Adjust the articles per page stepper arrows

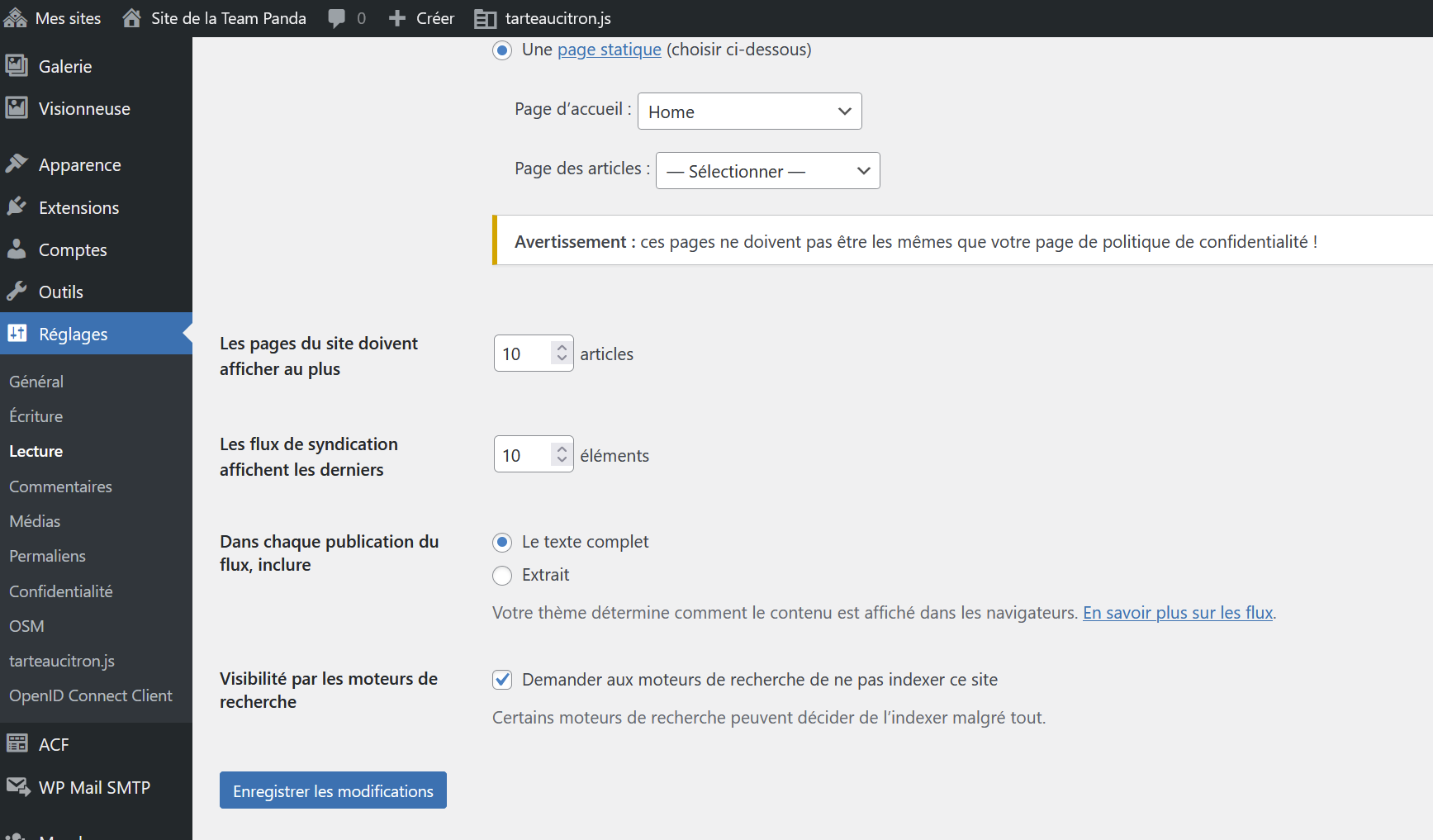(x=562, y=354)
